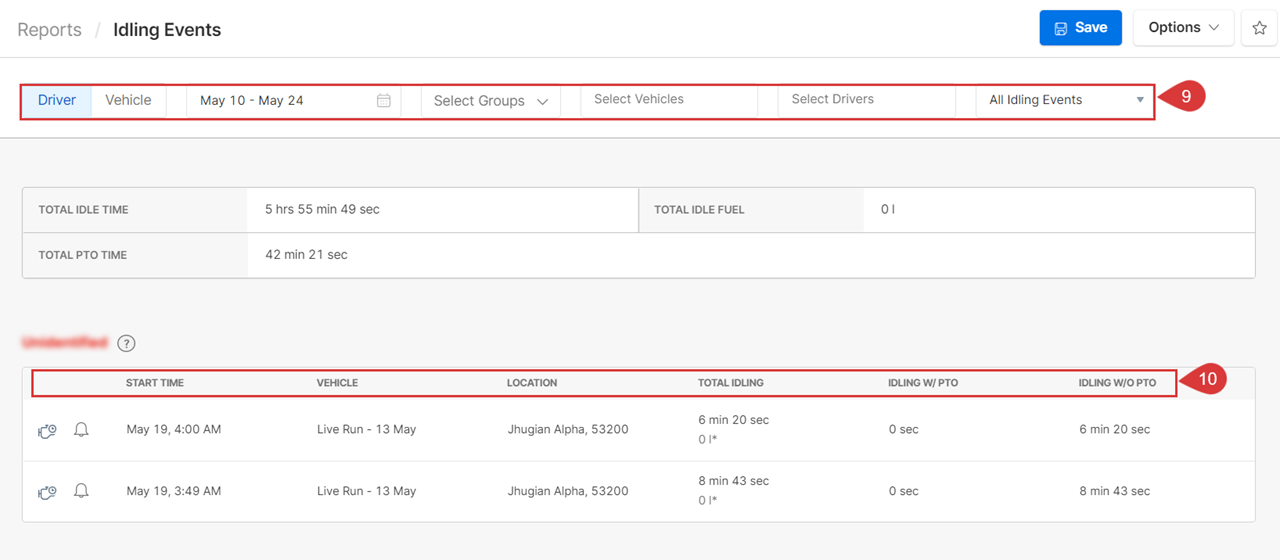Sort by Start Time column header

(x=155, y=383)
